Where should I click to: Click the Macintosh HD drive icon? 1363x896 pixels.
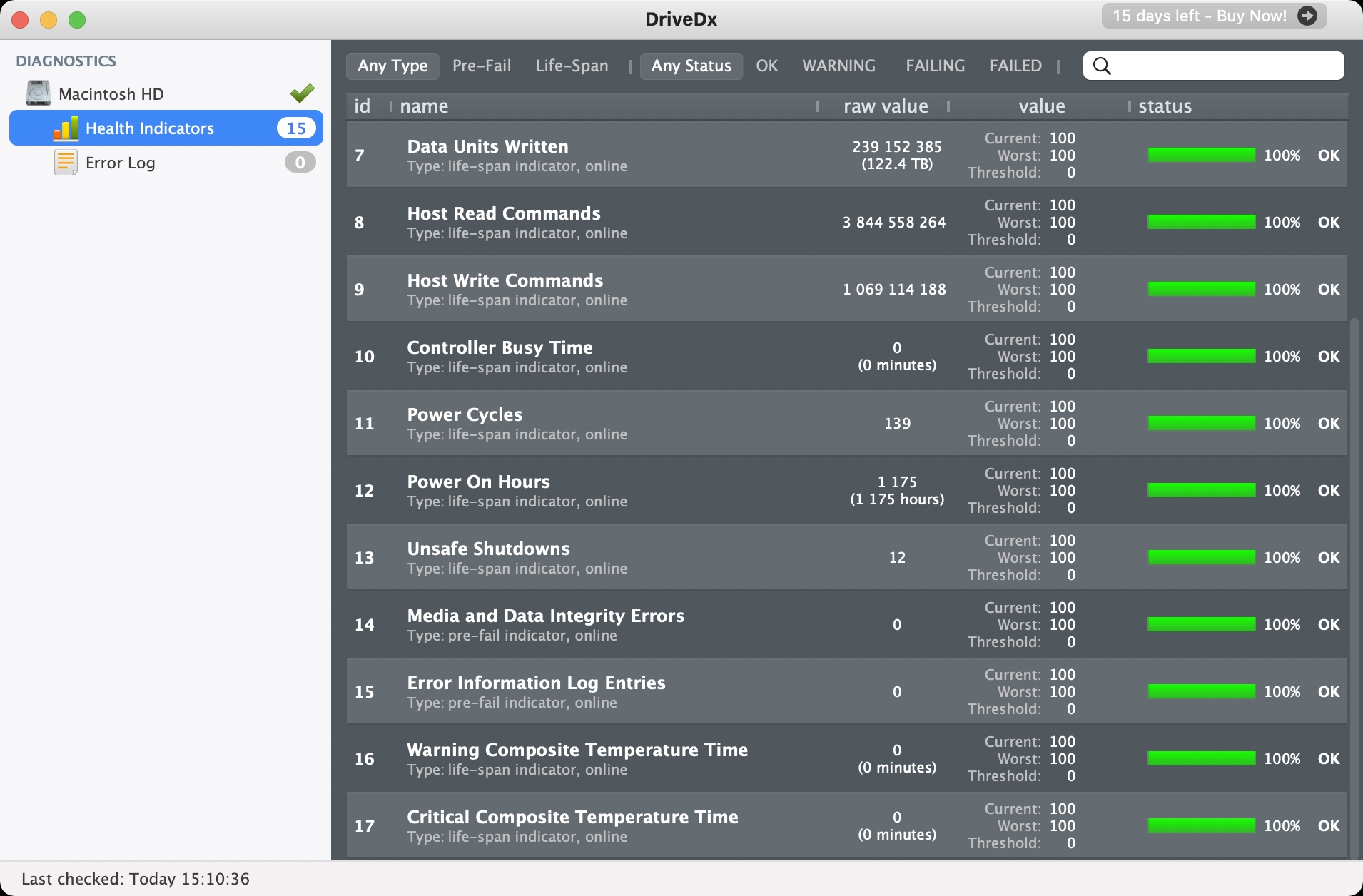coord(39,93)
